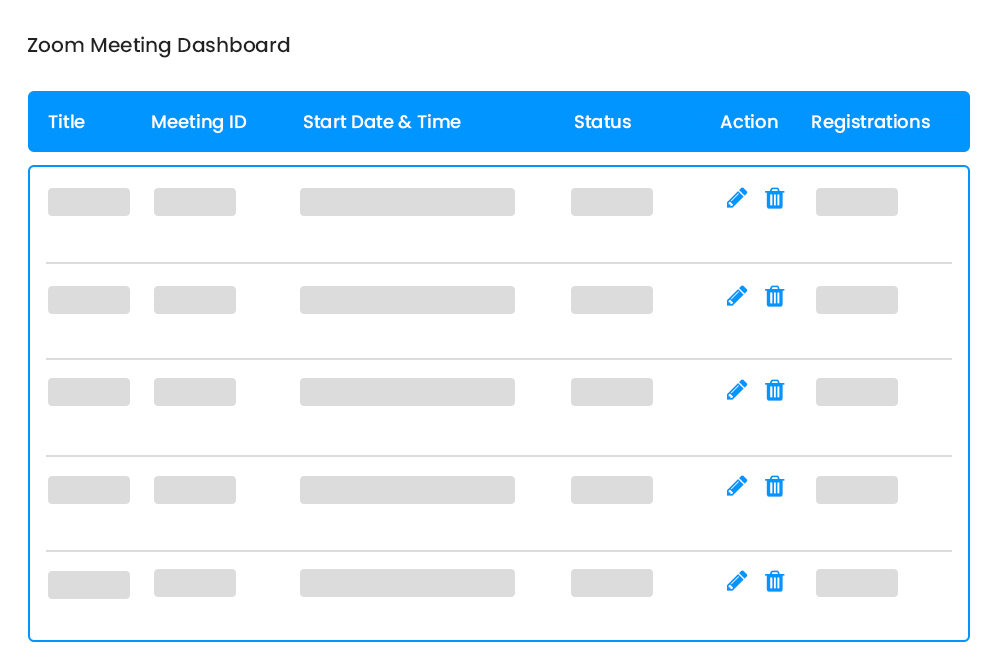Select the edit pencil icon in row two
Image resolution: width=1000 pixels, height=667 pixels.
click(x=737, y=296)
